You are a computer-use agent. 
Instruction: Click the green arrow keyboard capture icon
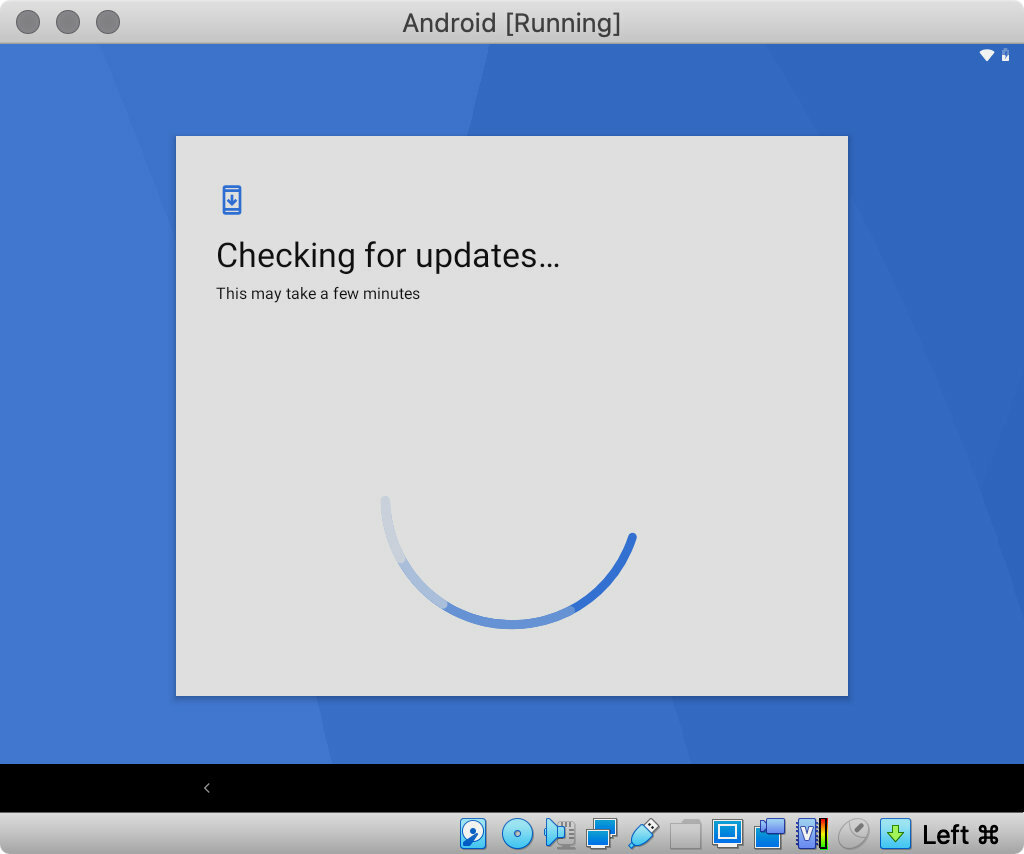click(x=895, y=833)
